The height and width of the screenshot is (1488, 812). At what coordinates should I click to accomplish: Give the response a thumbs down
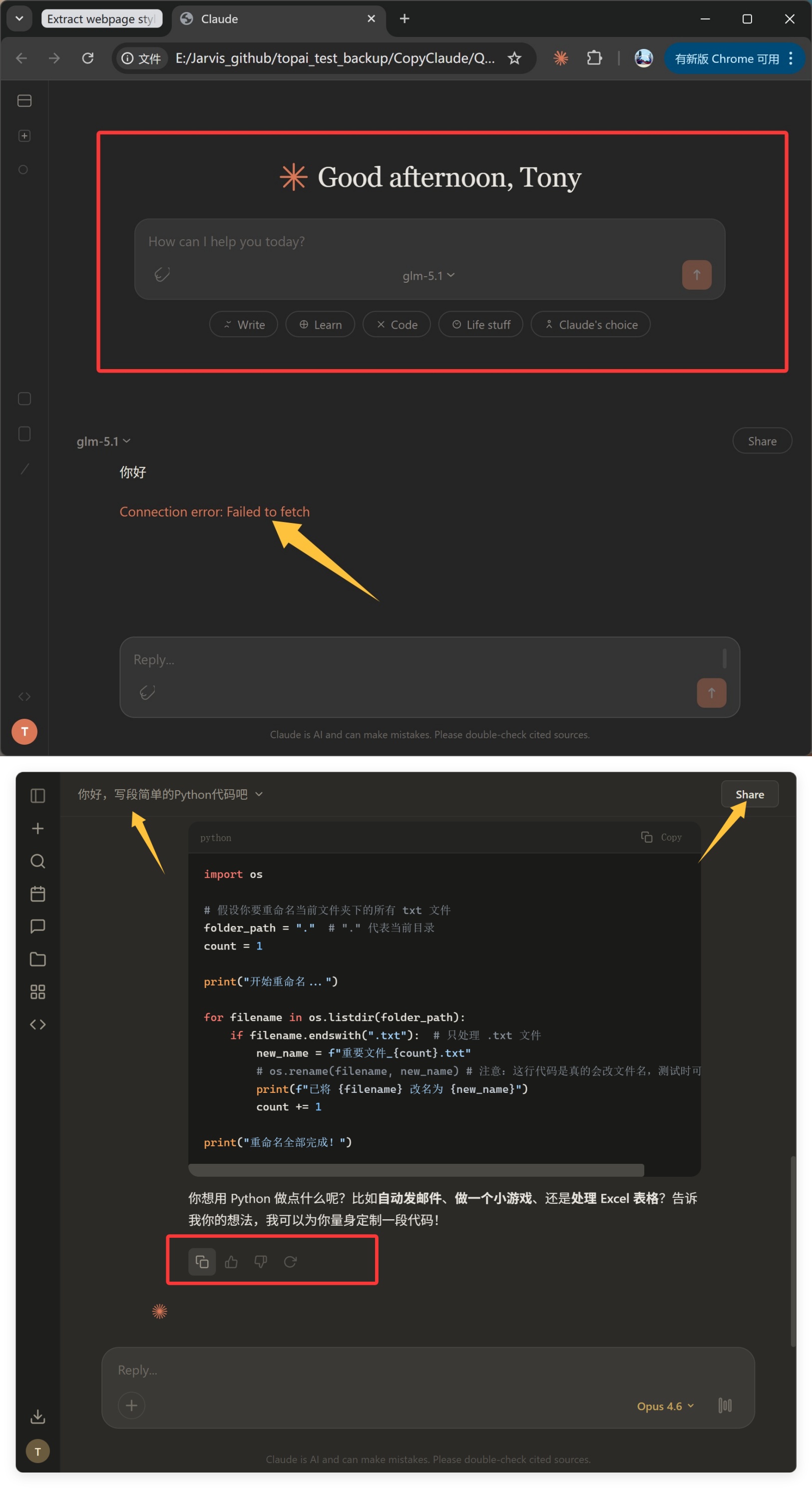pyautogui.click(x=261, y=1262)
